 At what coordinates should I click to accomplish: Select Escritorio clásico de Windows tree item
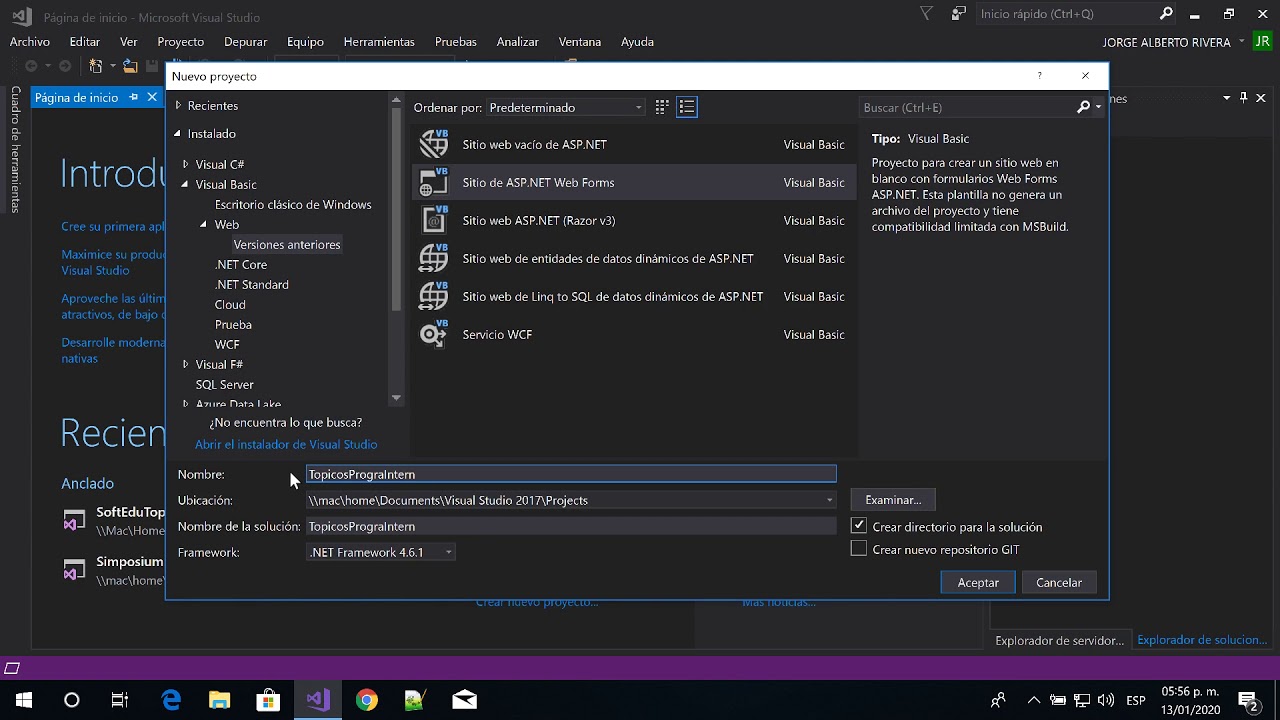293,204
